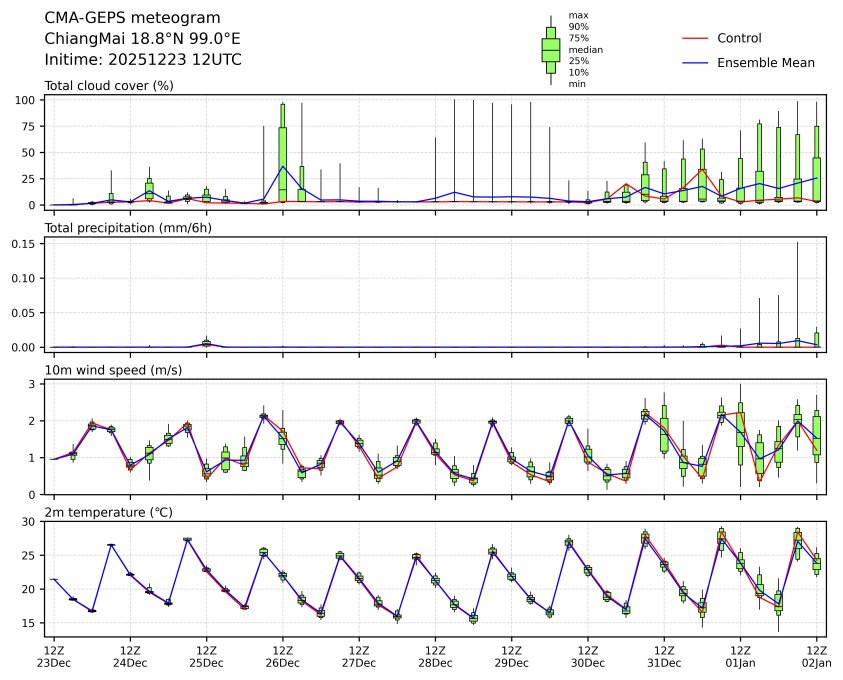Screen dimensions: 843x680
Task: Click the '0.05' precipitation axis tick
Action: [x=23, y=313]
